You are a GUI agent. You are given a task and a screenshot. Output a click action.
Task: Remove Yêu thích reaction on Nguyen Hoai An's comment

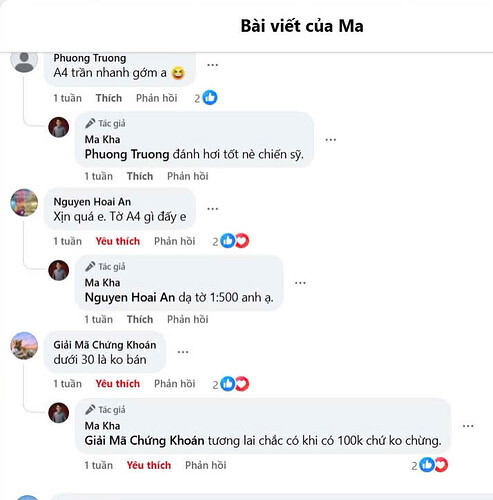[118, 241]
